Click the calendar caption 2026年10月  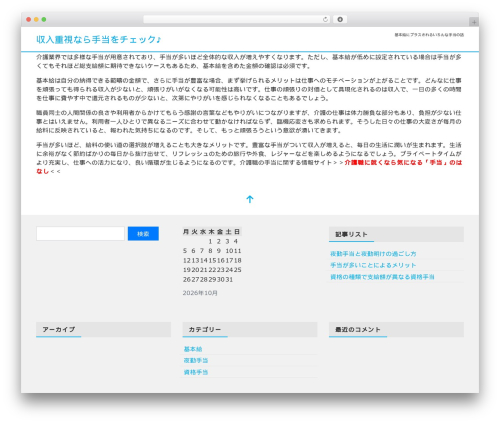(x=200, y=293)
